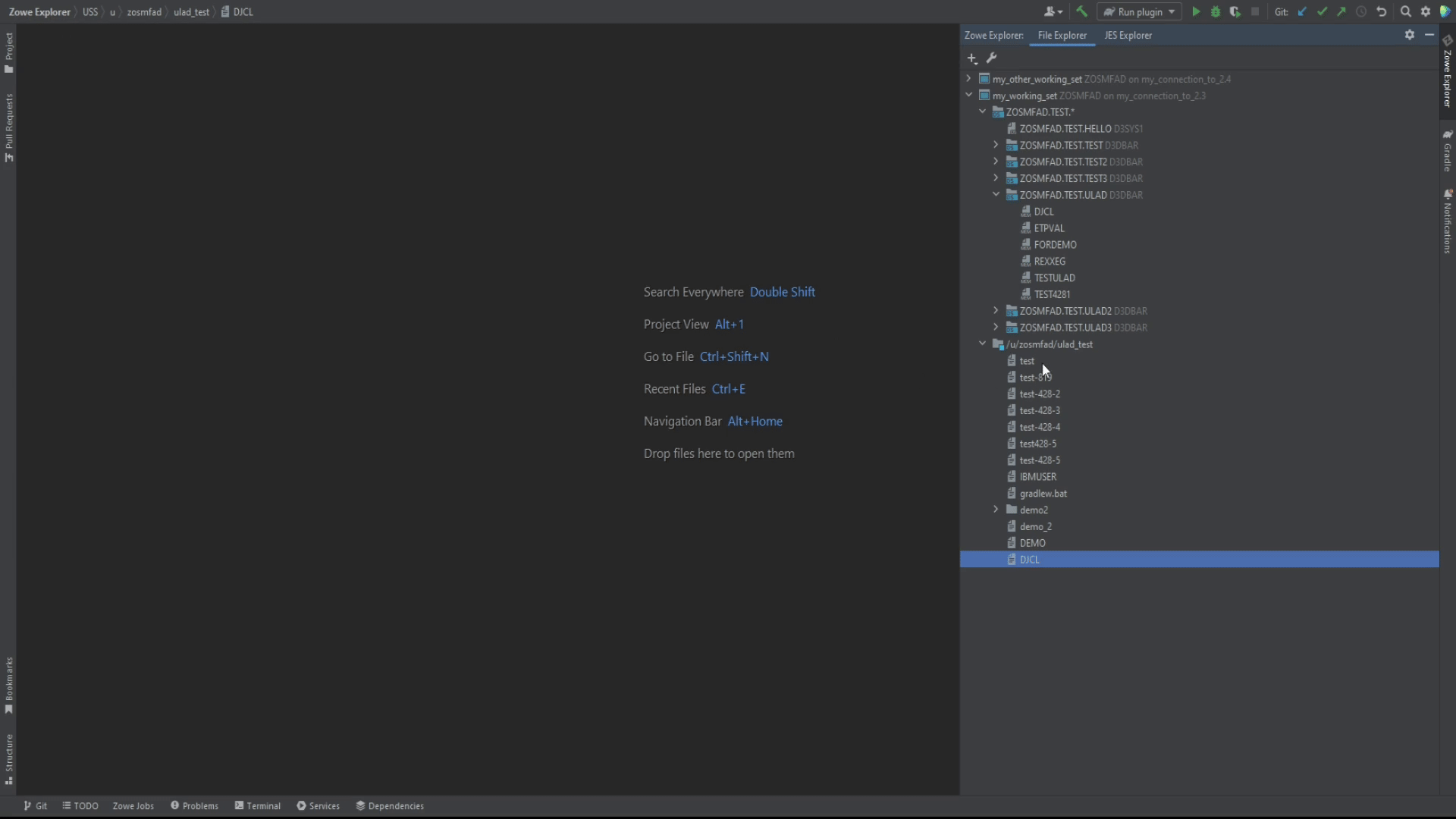The height and width of the screenshot is (819, 1456).
Task: Click Git rollback undo arrow icon
Action: click(x=1382, y=11)
